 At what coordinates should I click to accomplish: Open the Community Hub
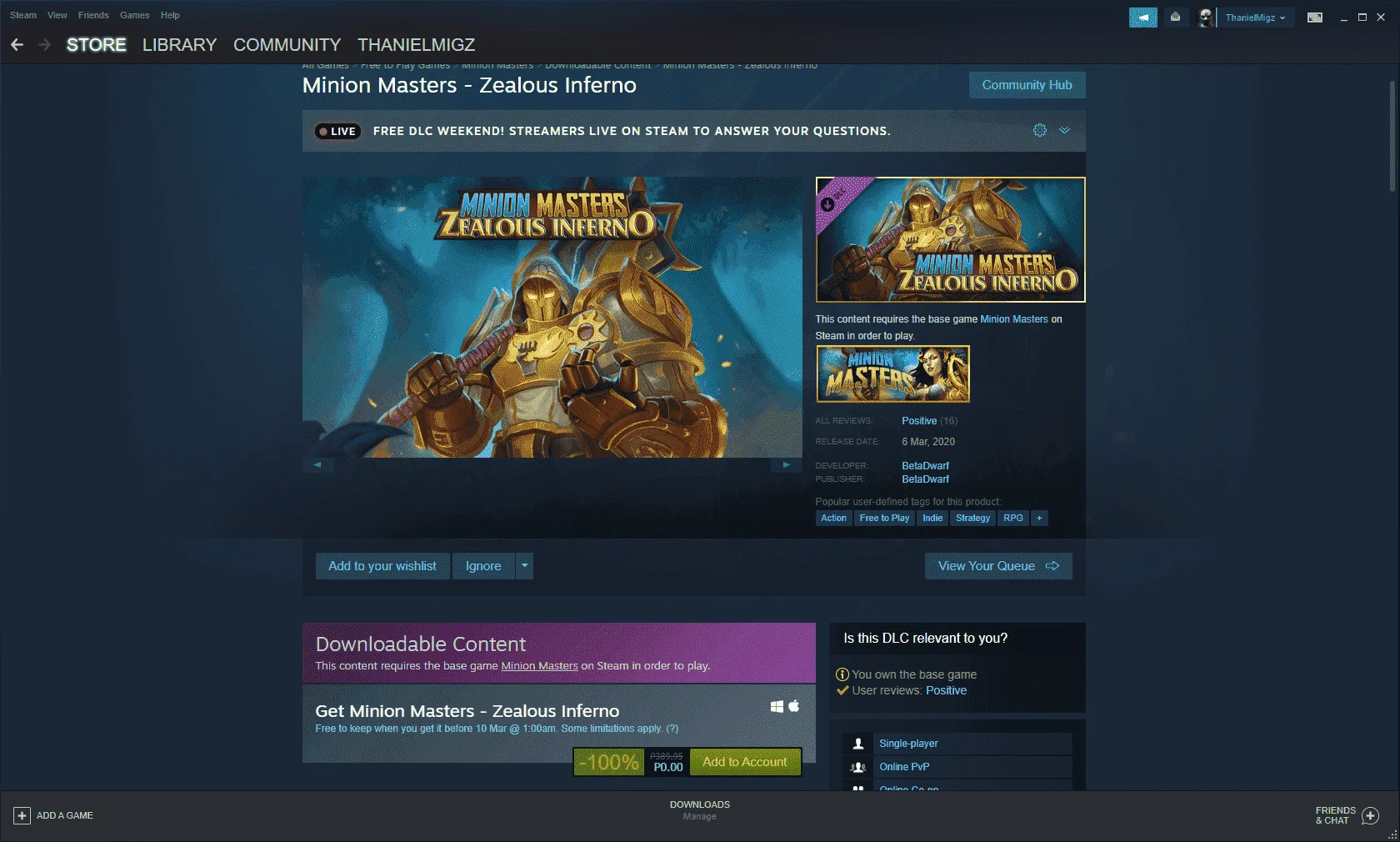(1027, 85)
